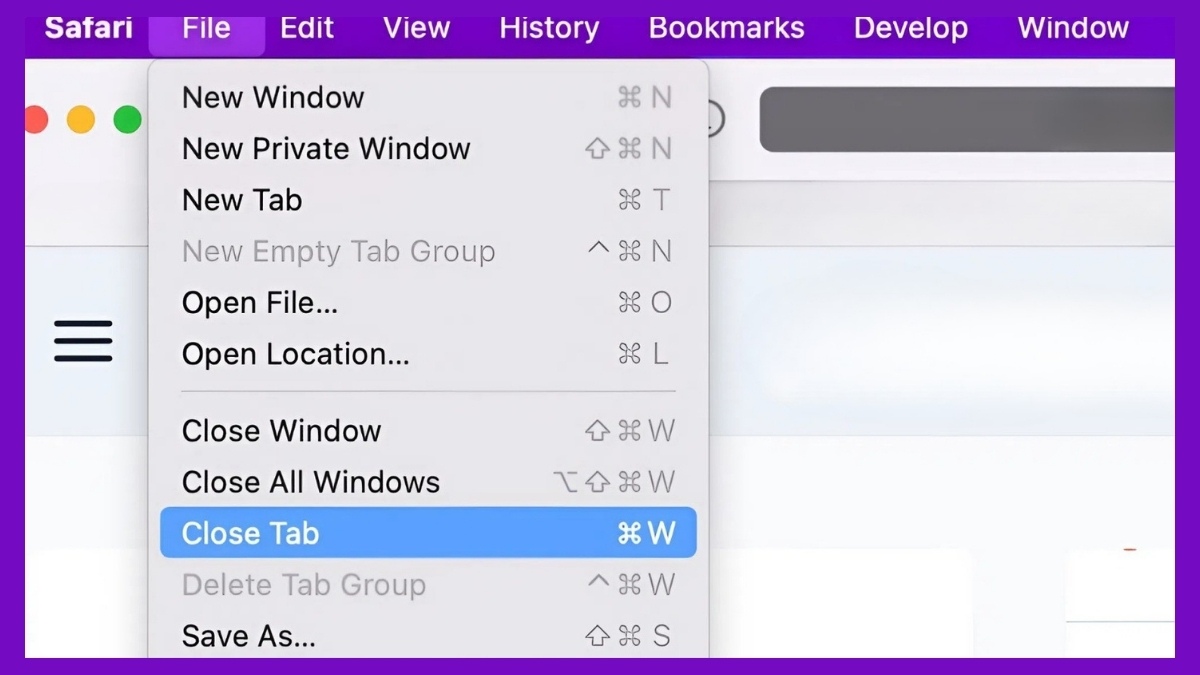Open the View menu

point(416,27)
